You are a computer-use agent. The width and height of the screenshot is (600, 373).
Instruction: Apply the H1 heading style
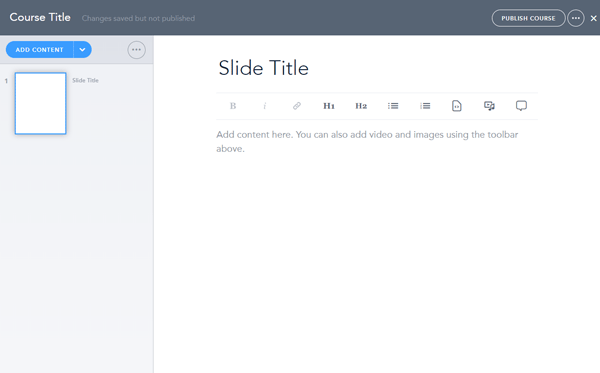(x=329, y=106)
